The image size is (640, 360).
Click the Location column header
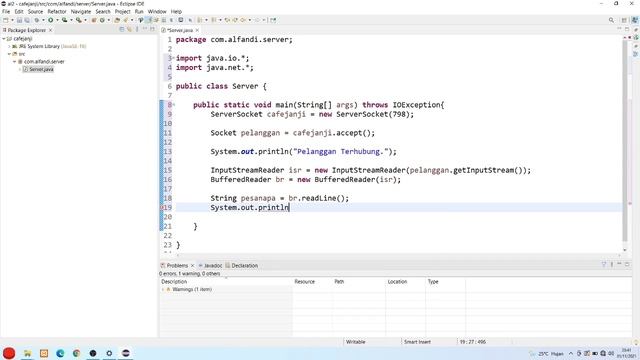pyautogui.click(x=405, y=282)
